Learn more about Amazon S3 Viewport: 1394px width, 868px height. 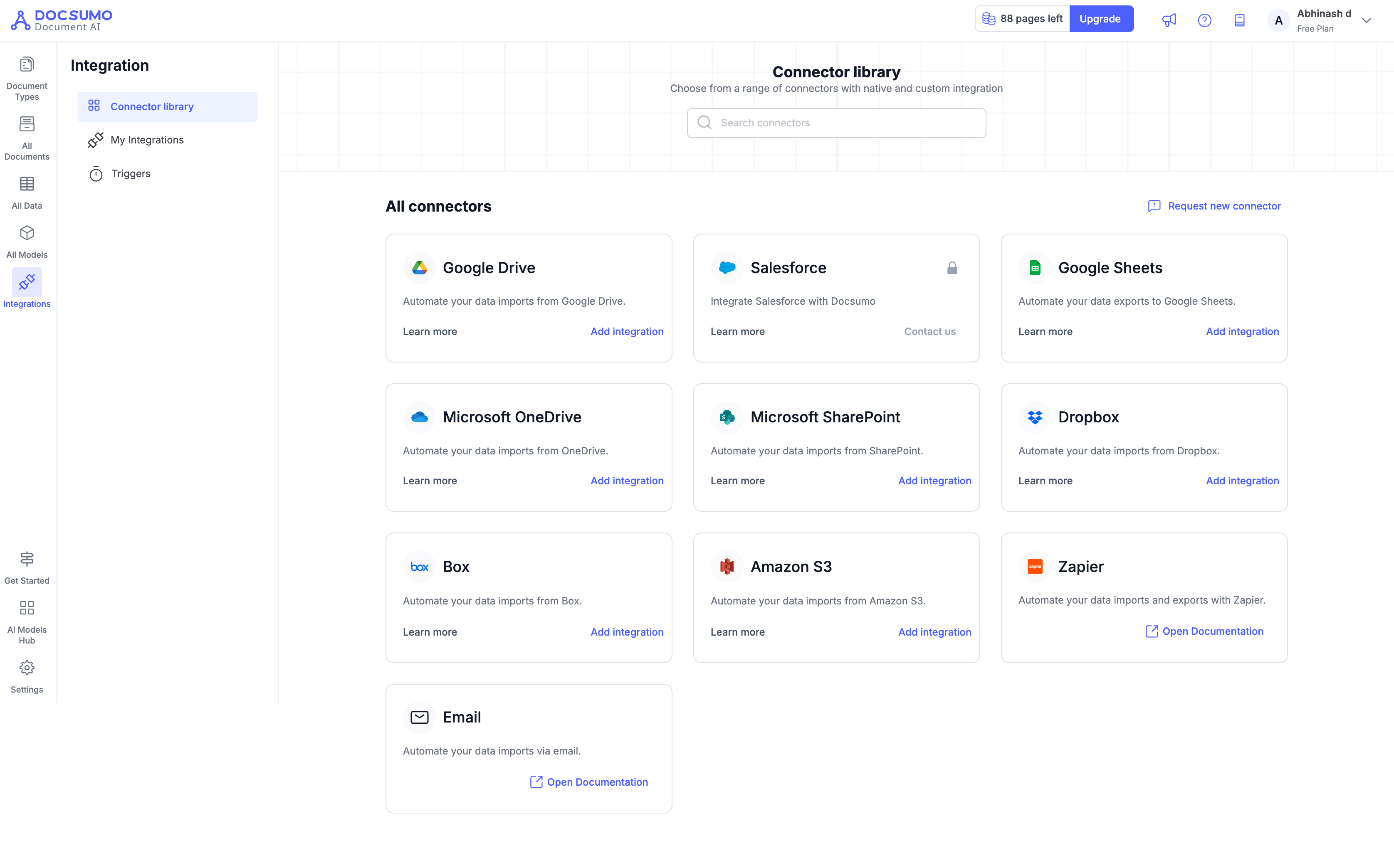coord(738,632)
